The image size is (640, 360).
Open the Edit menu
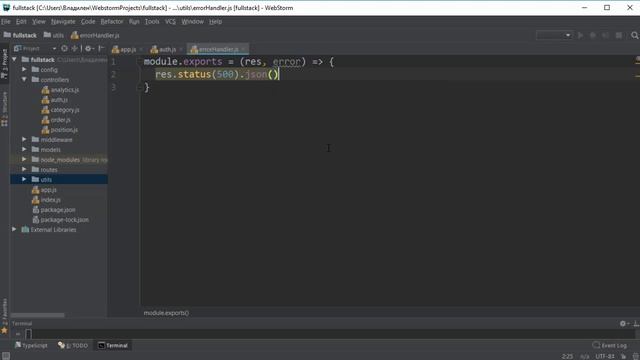click(x=21, y=22)
